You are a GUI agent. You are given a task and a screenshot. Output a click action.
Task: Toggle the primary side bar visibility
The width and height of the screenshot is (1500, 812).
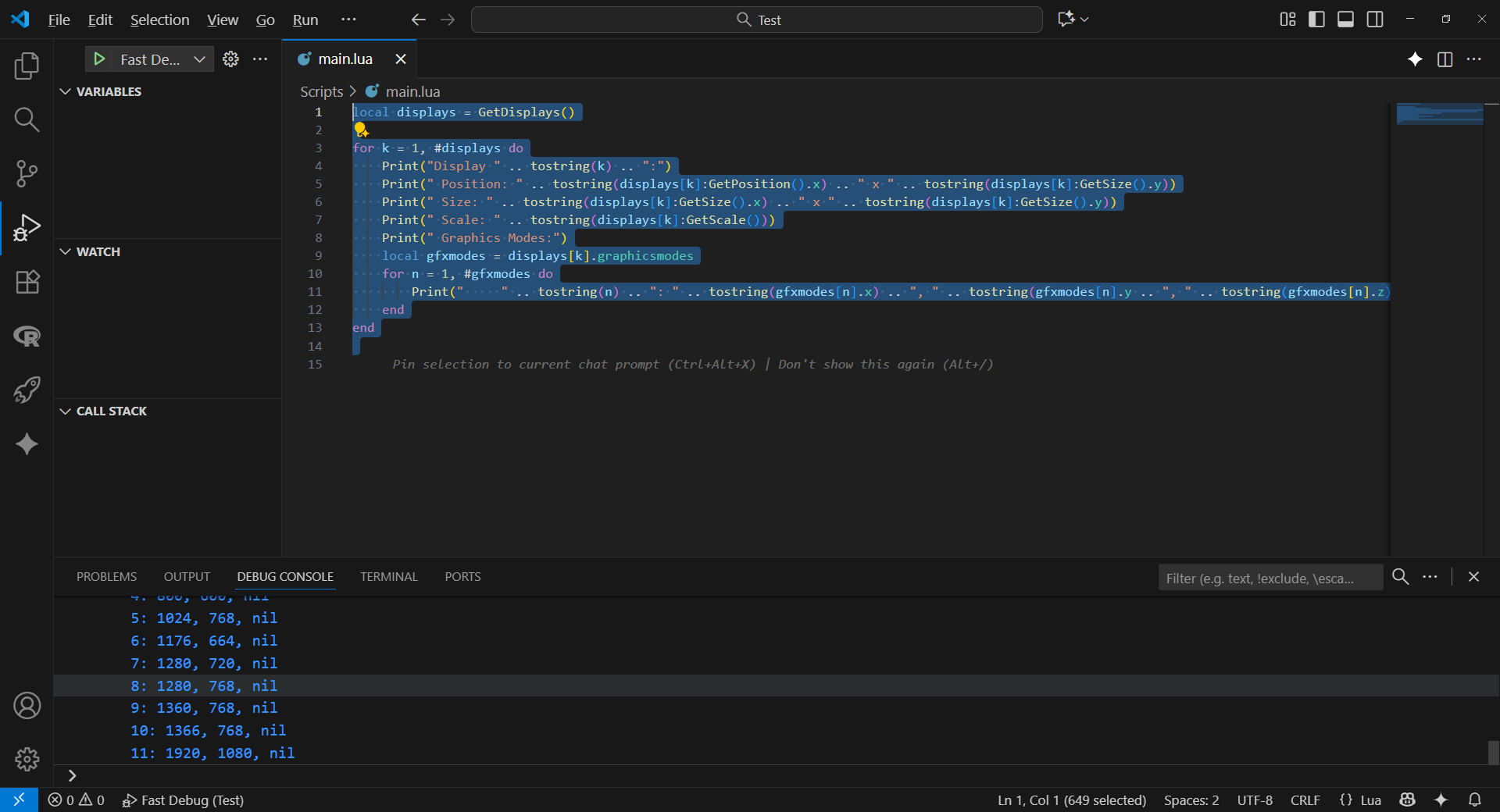tap(1316, 20)
